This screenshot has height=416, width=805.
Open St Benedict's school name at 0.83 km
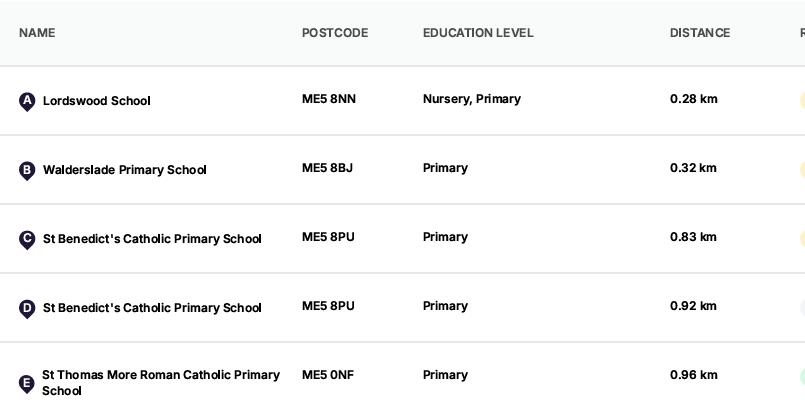(x=152, y=239)
